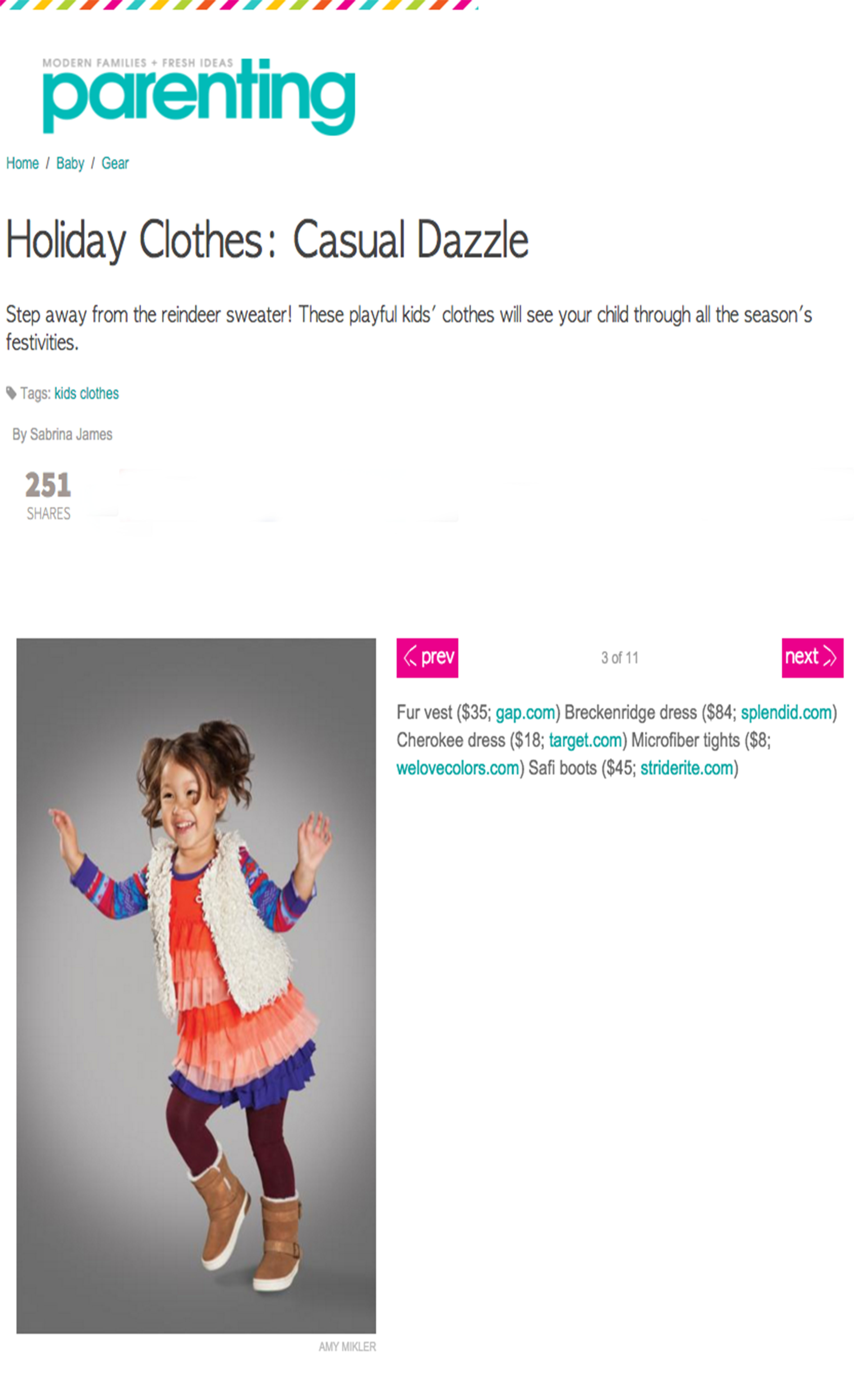
Task: Click the Amy Mikler photo credit
Action: tap(347, 1347)
